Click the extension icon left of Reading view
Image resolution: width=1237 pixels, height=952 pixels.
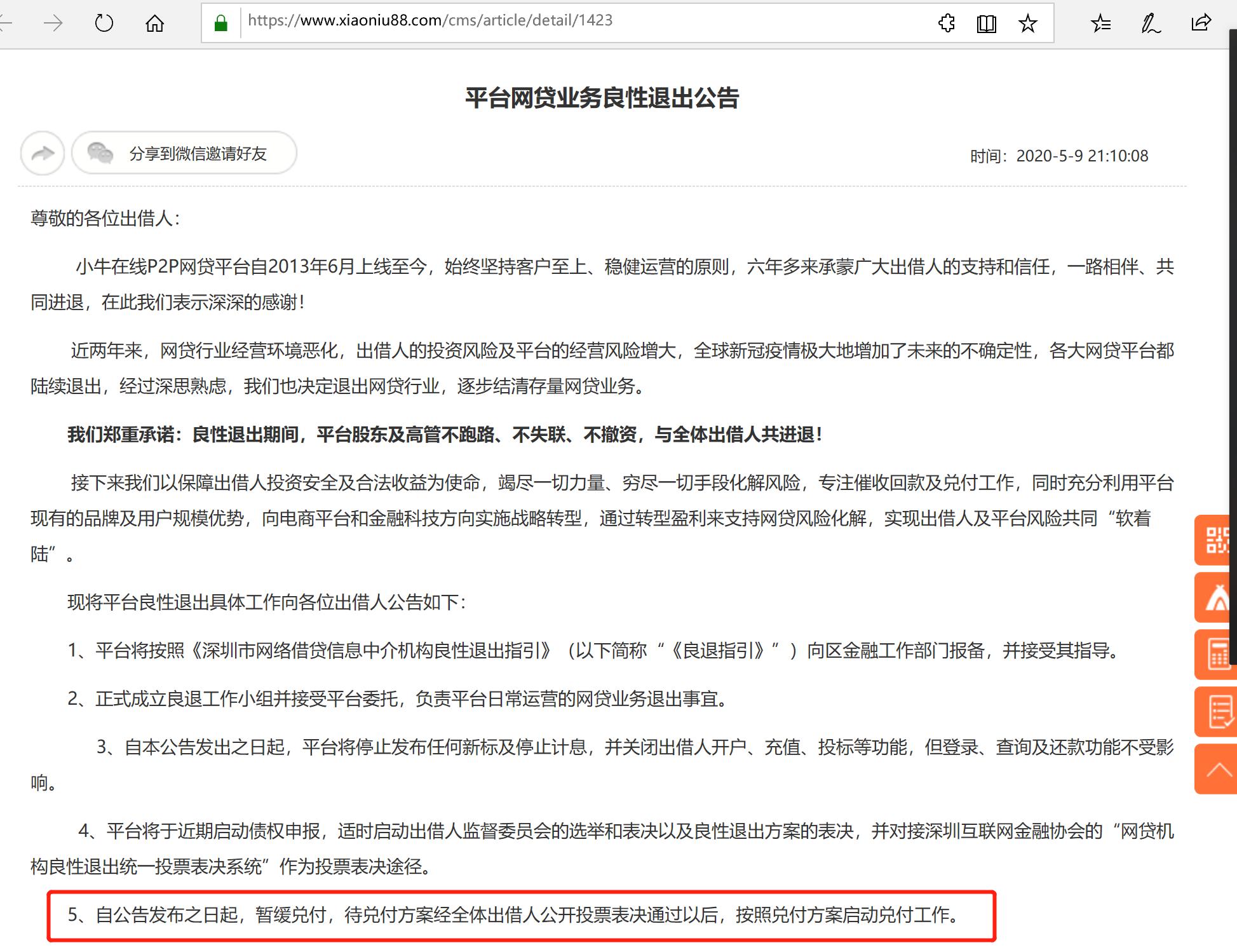[946, 23]
